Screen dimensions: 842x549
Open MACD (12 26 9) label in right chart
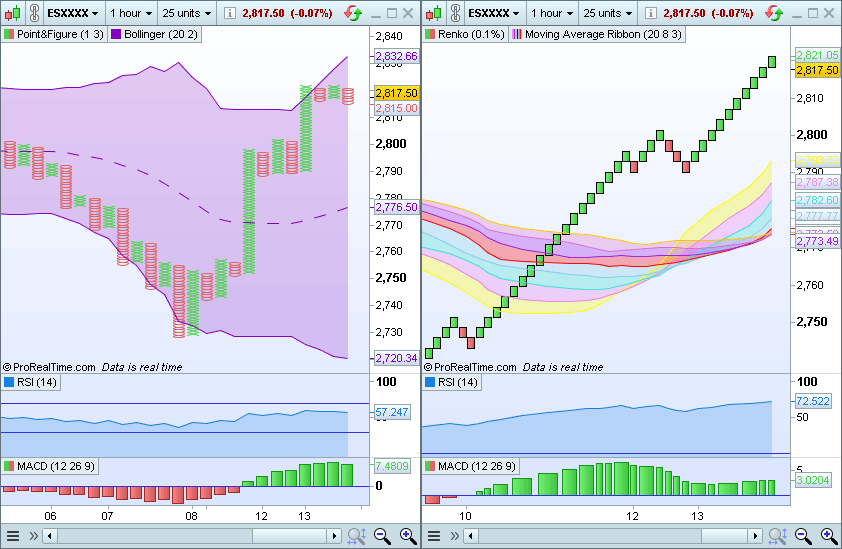(470, 466)
